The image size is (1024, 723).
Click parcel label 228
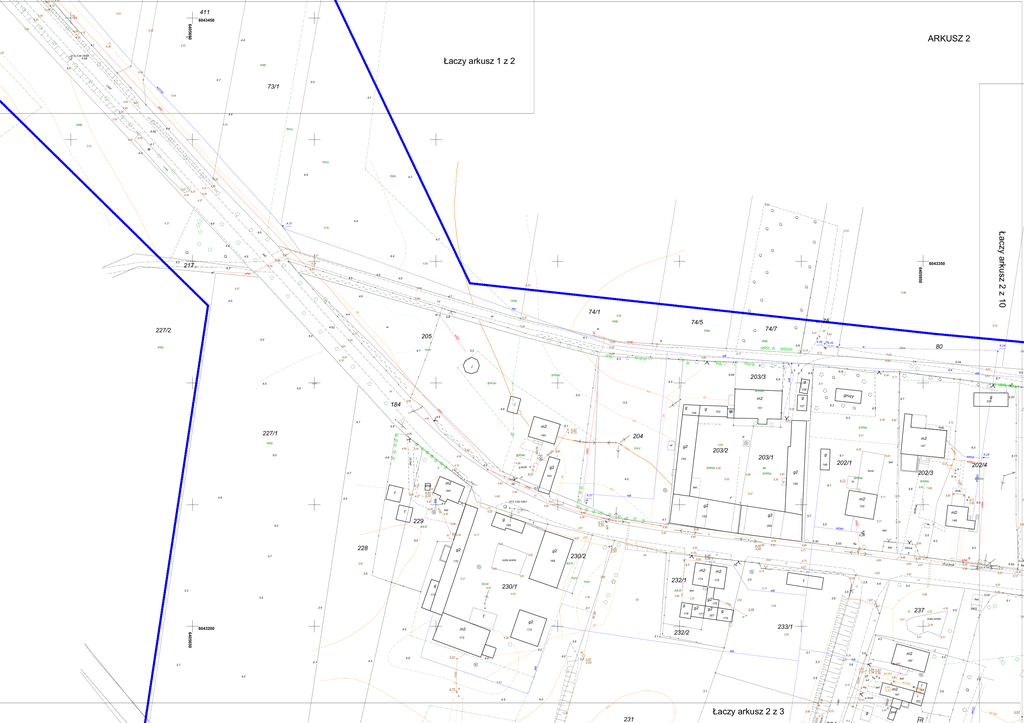(363, 548)
